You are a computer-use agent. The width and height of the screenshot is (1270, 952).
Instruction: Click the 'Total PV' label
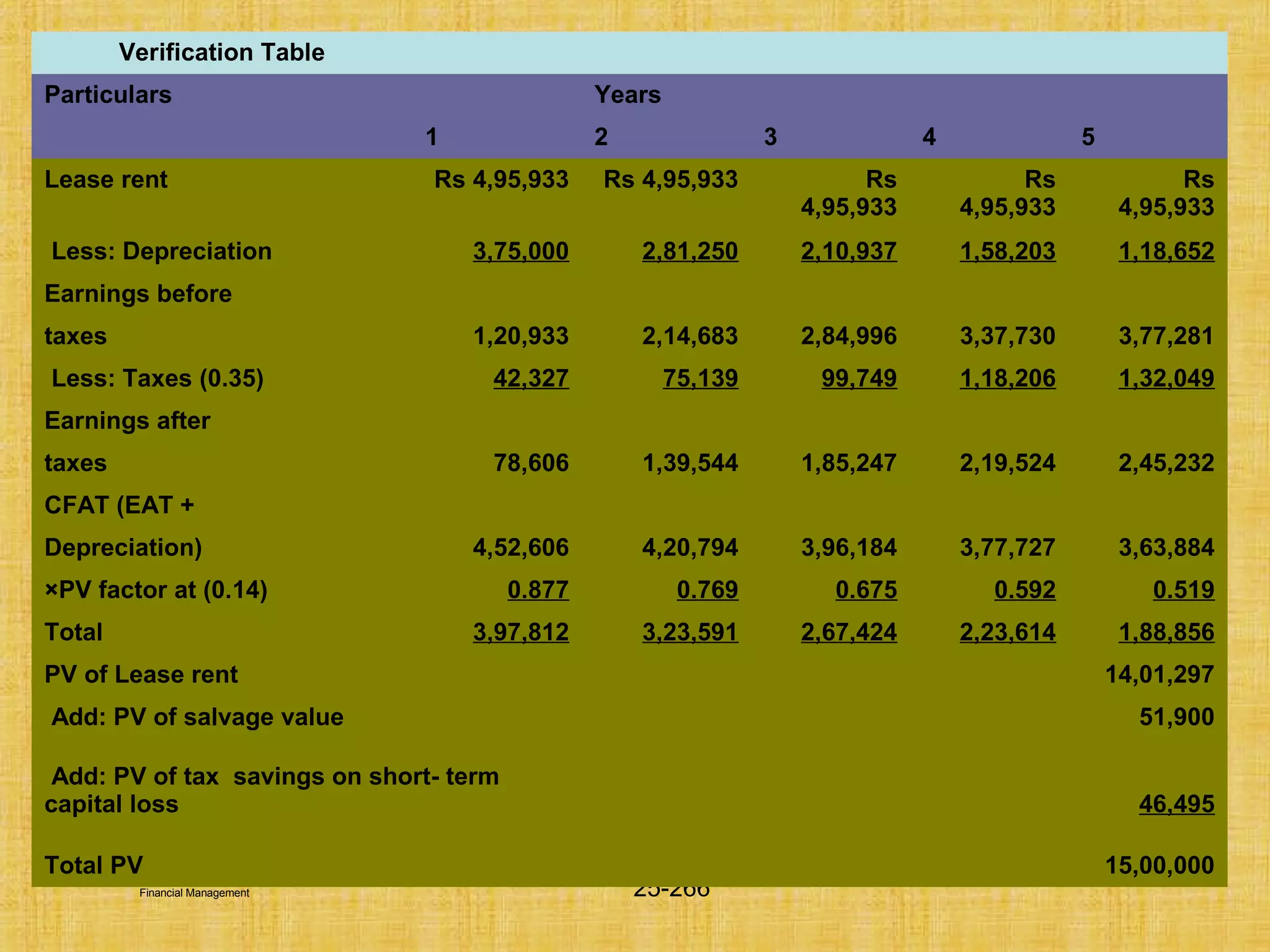[x=94, y=865]
